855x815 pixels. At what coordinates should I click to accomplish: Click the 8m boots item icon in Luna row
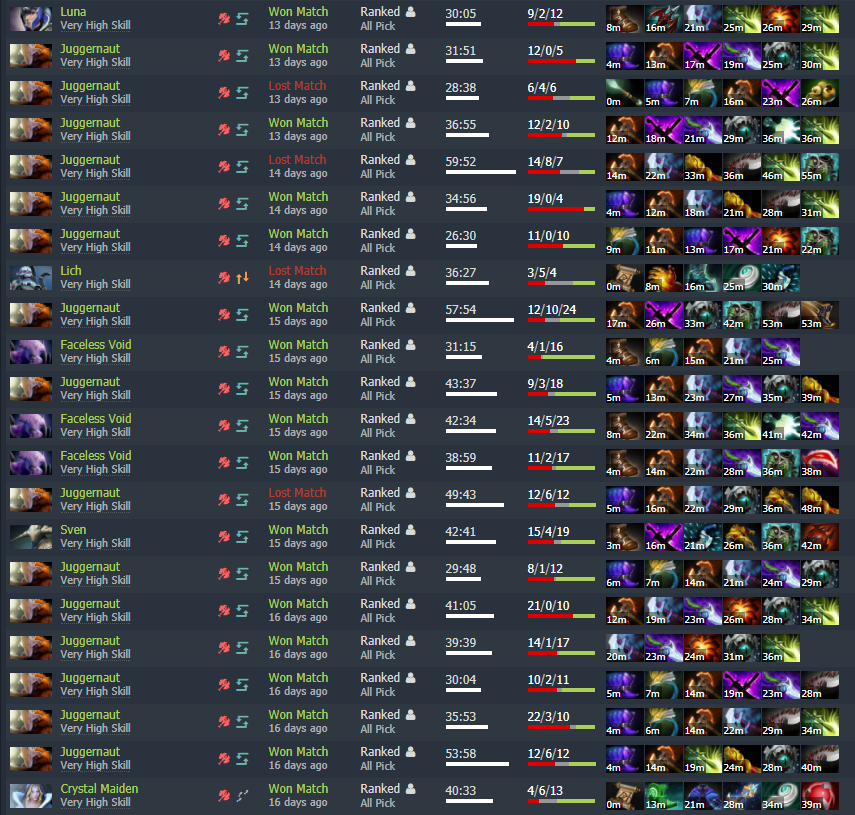coord(624,19)
